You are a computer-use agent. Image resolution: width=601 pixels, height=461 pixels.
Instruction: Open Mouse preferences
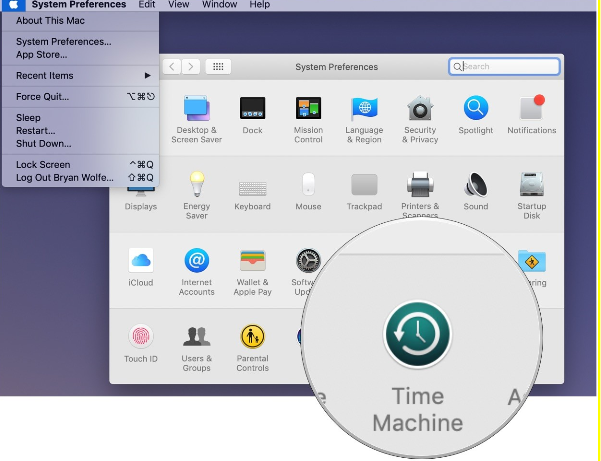click(x=308, y=191)
